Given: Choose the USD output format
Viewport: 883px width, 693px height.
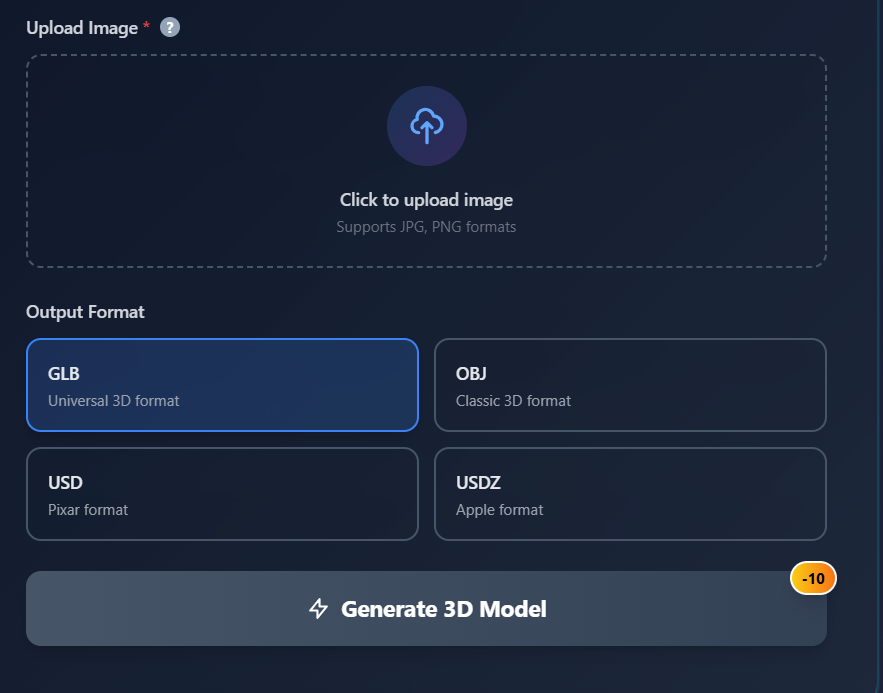Looking at the screenshot, I should pos(222,494).
